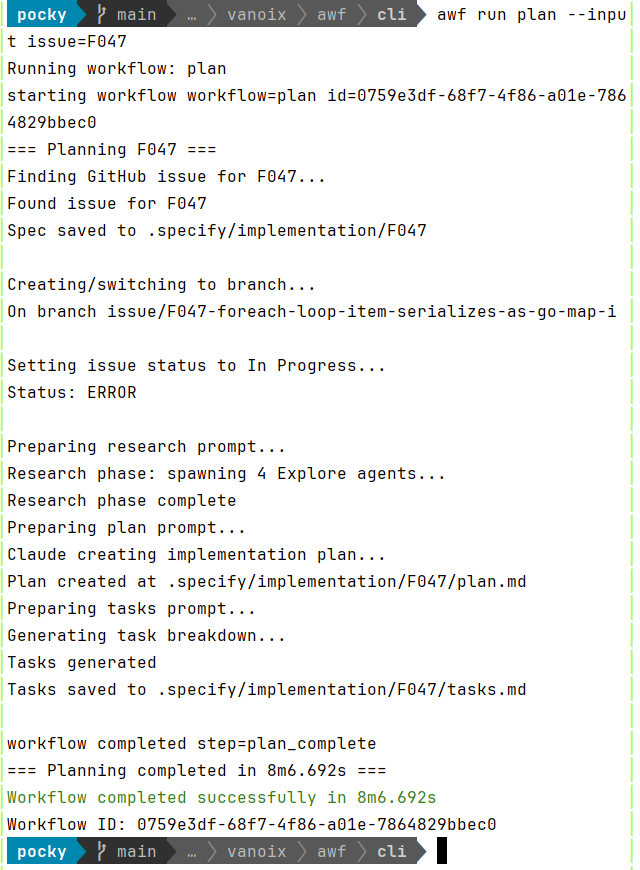Image resolution: width=640 pixels, height=870 pixels.
Task: Select the "cli" directory segment in the top prompt
Action: click(391, 14)
